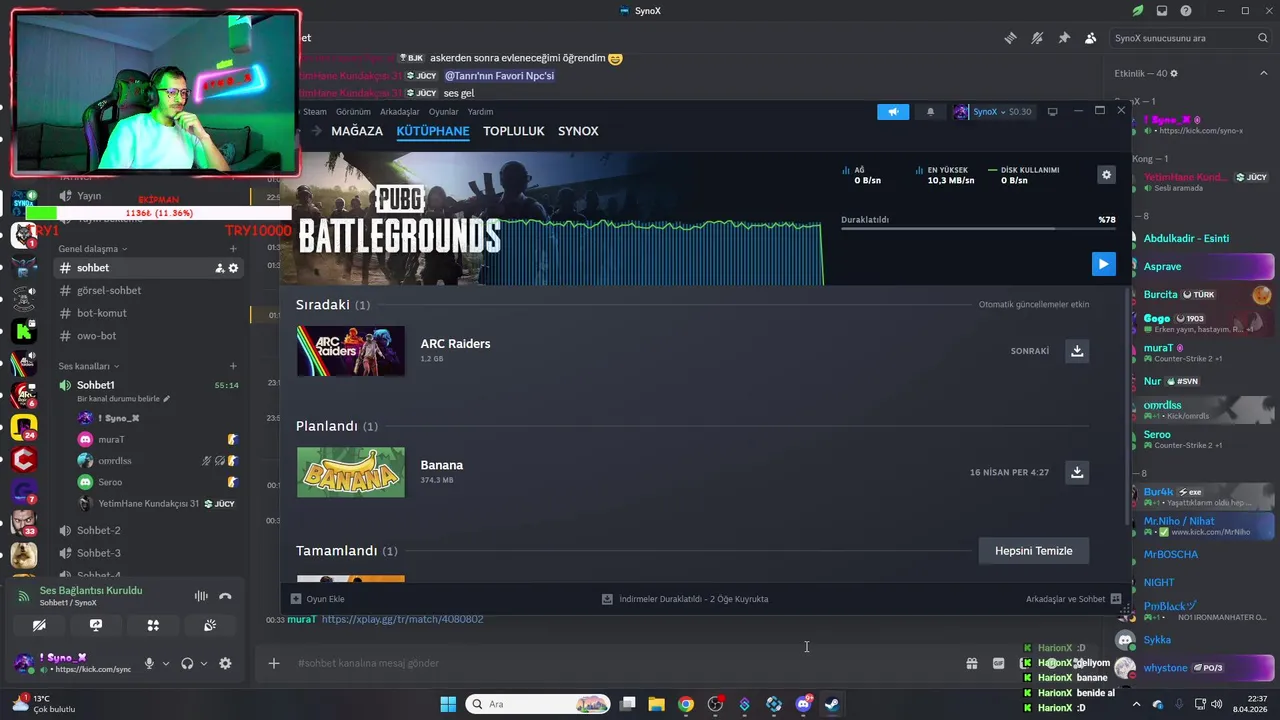This screenshot has height=720, width=1280.
Task: Open the Discord soundboard
Action: (x=210, y=625)
